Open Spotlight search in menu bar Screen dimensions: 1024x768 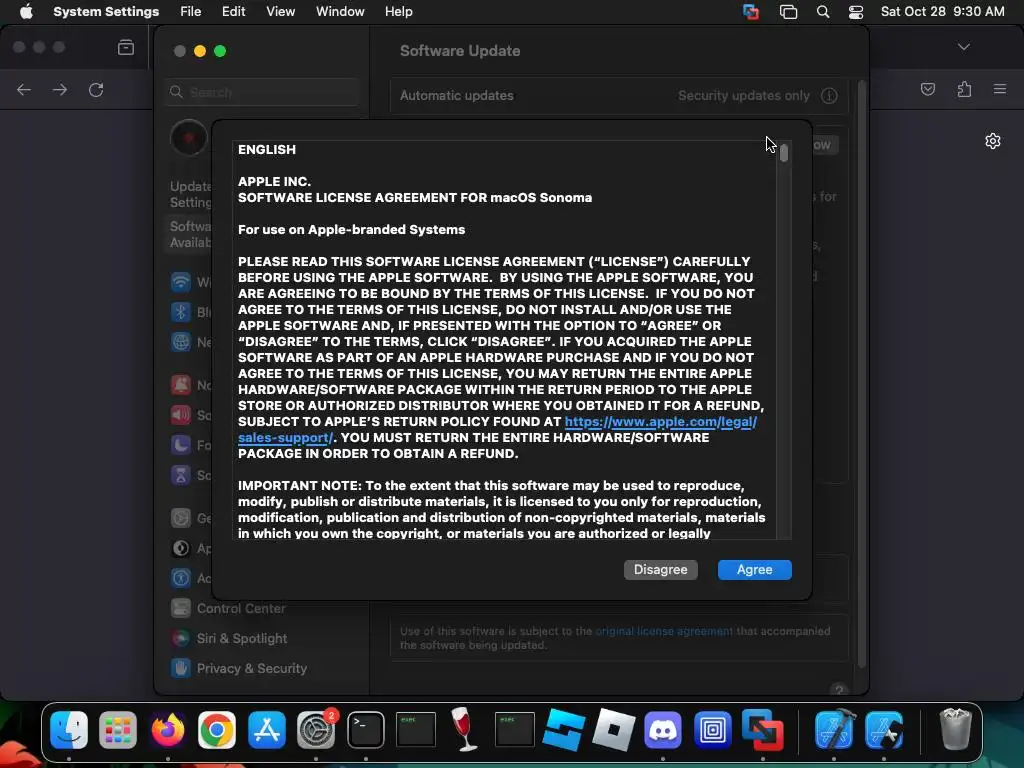[x=823, y=12]
